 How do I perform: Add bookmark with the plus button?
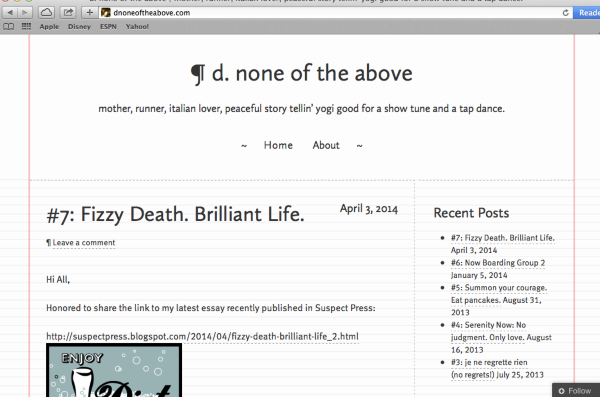90,13
